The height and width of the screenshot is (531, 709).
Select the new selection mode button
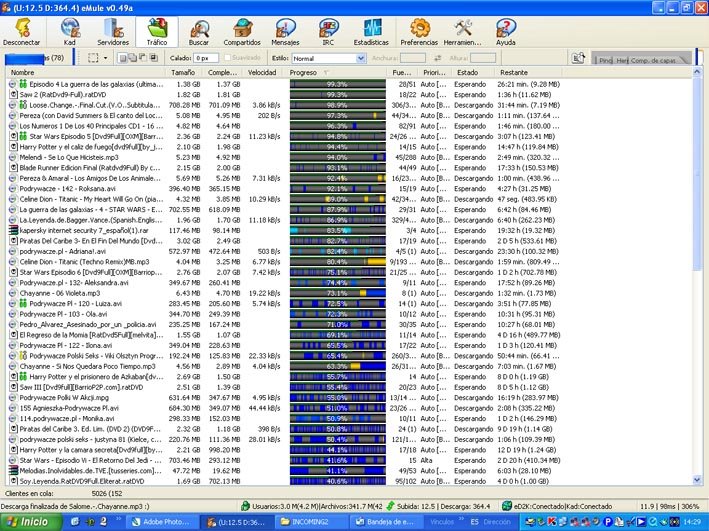[x=122, y=58]
